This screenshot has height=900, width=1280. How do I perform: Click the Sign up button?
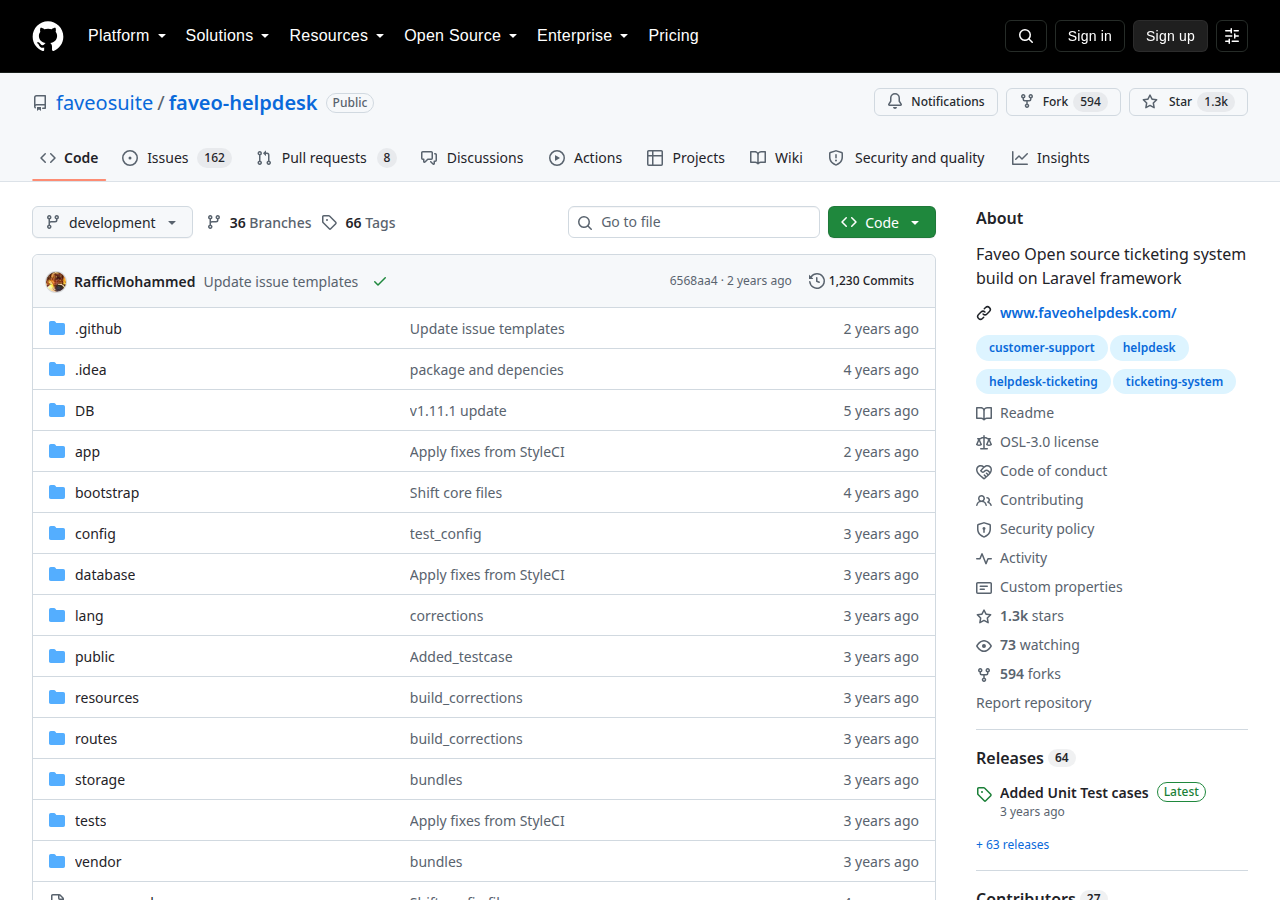click(1170, 36)
